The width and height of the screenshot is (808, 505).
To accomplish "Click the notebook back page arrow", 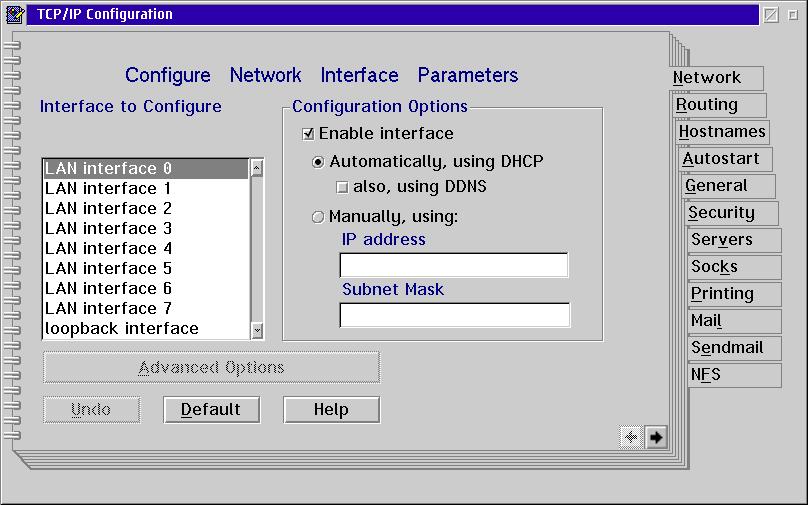I will click(x=631, y=437).
